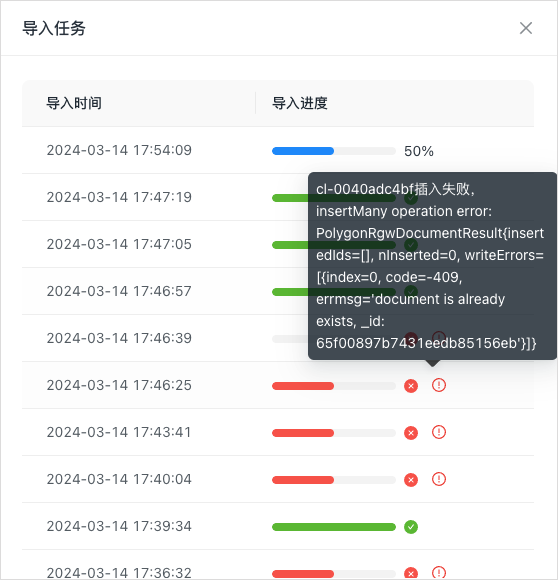Click error info icon for 17:36:32 task
The height and width of the screenshot is (580, 558).
[439, 573]
